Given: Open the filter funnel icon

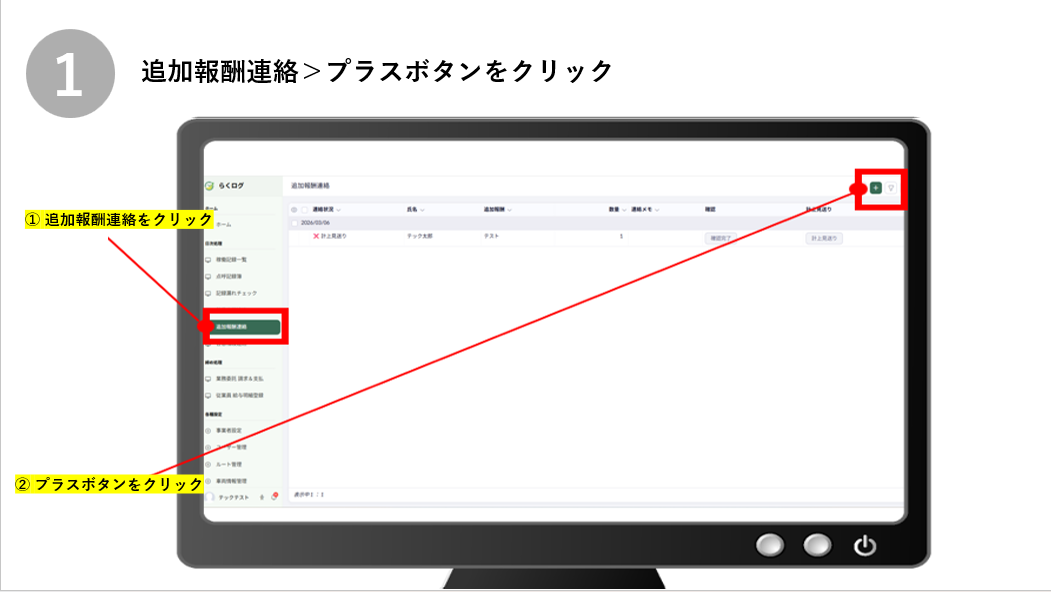Looking at the screenshot, I should [891, 187].
